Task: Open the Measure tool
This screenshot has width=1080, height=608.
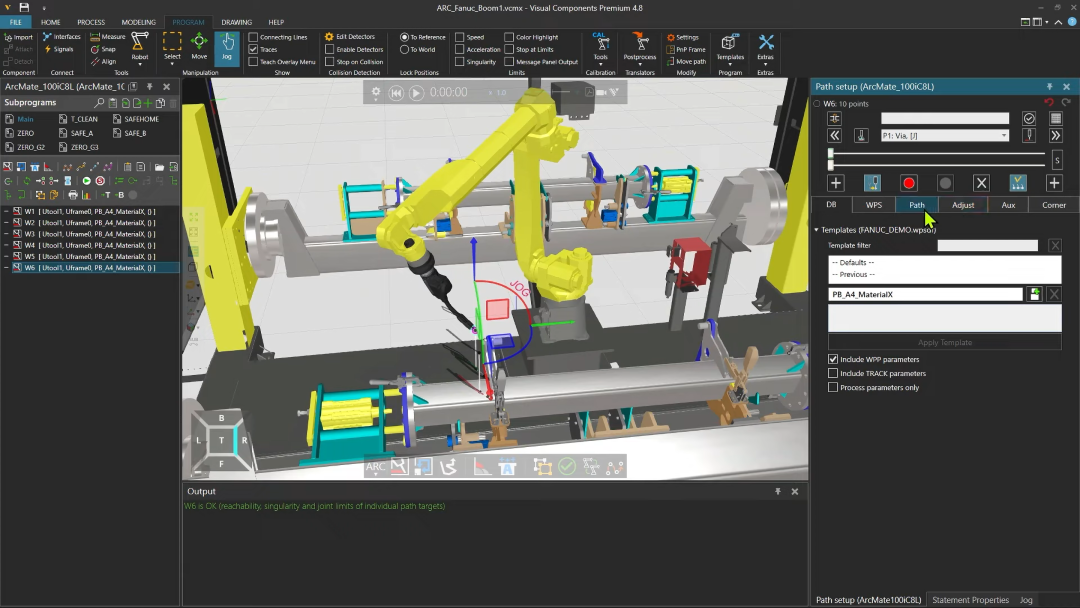Action: [108, 37]
